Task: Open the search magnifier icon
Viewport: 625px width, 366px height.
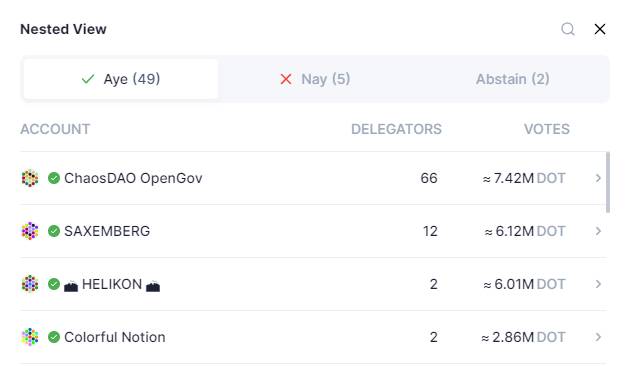Action: pos(568,29)
